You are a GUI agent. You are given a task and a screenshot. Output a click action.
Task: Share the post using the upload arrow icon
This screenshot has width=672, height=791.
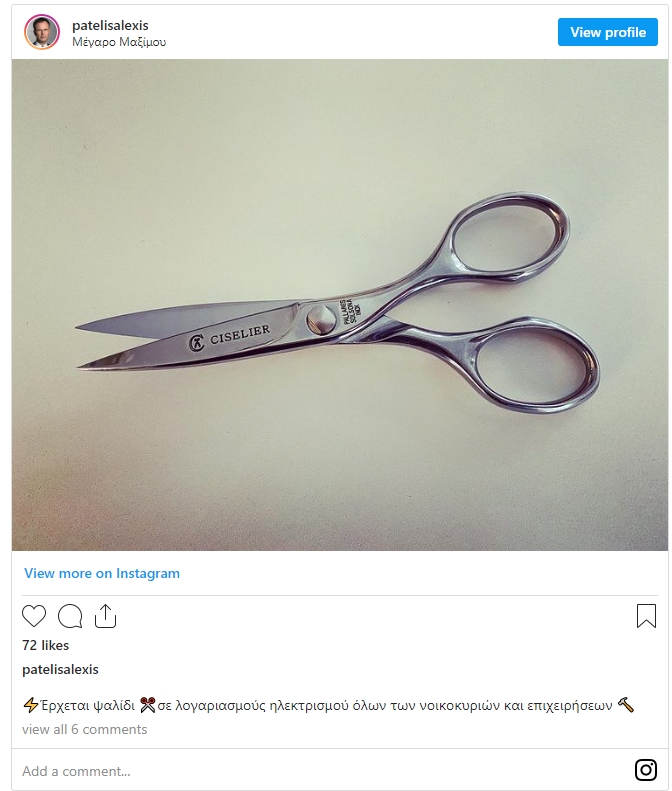pos(105,616)
